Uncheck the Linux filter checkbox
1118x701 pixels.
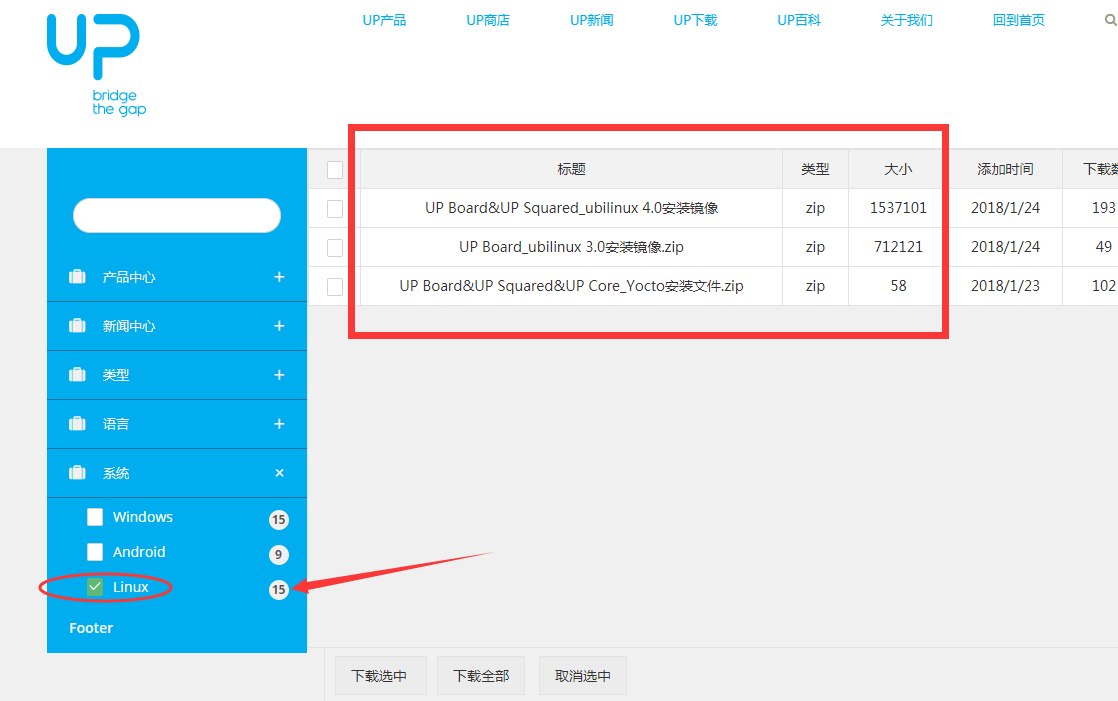point(95,587)
